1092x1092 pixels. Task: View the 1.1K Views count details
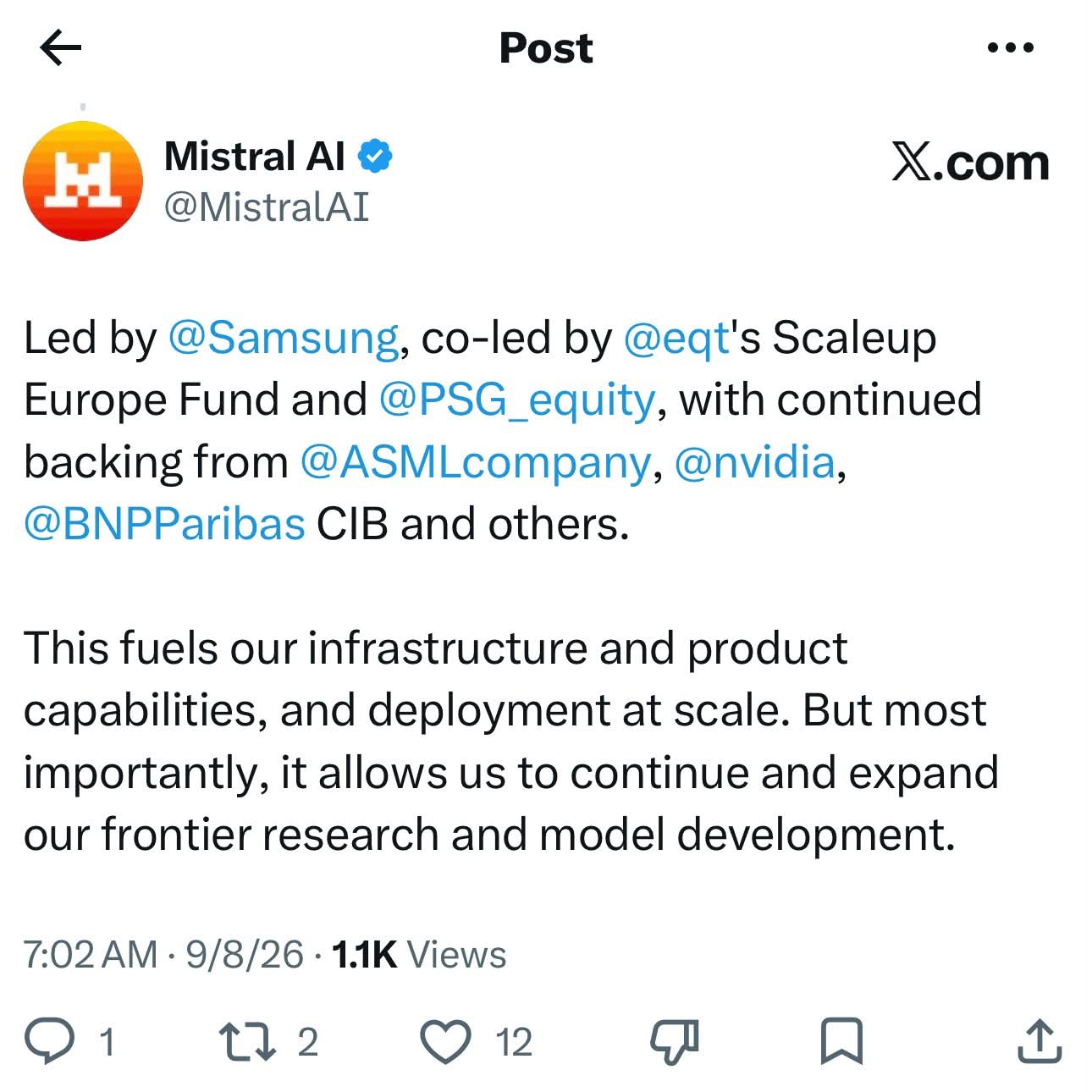click(x=419, y=955)
